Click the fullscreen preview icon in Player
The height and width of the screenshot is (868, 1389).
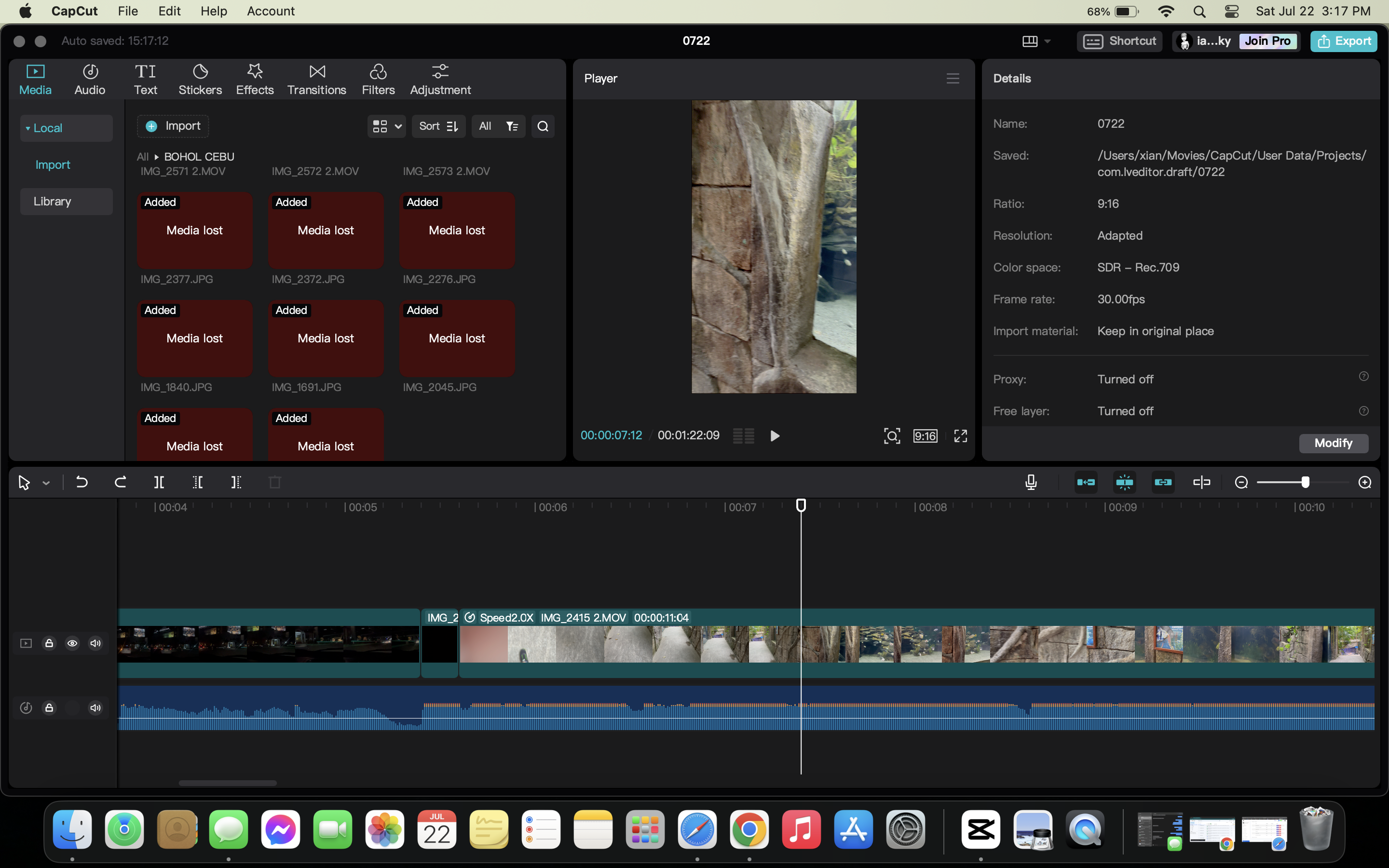tap(960, 436)
